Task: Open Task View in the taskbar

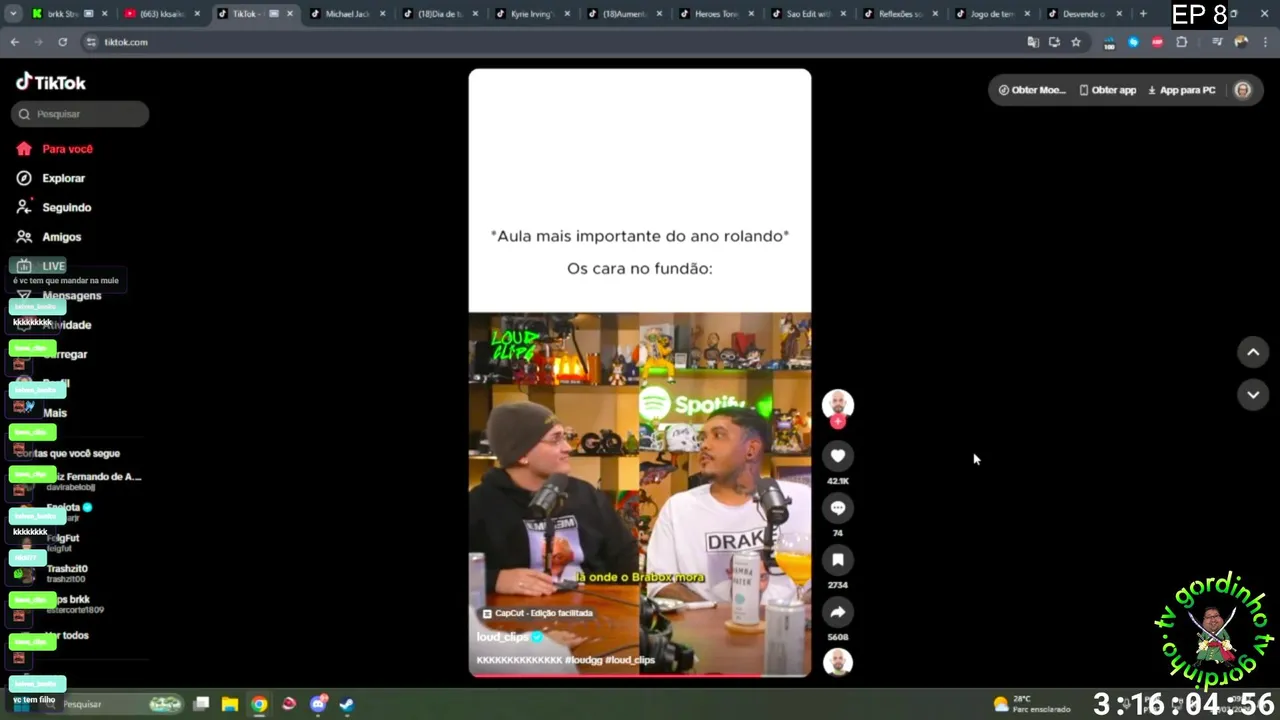Action: [x=201, y=704]
